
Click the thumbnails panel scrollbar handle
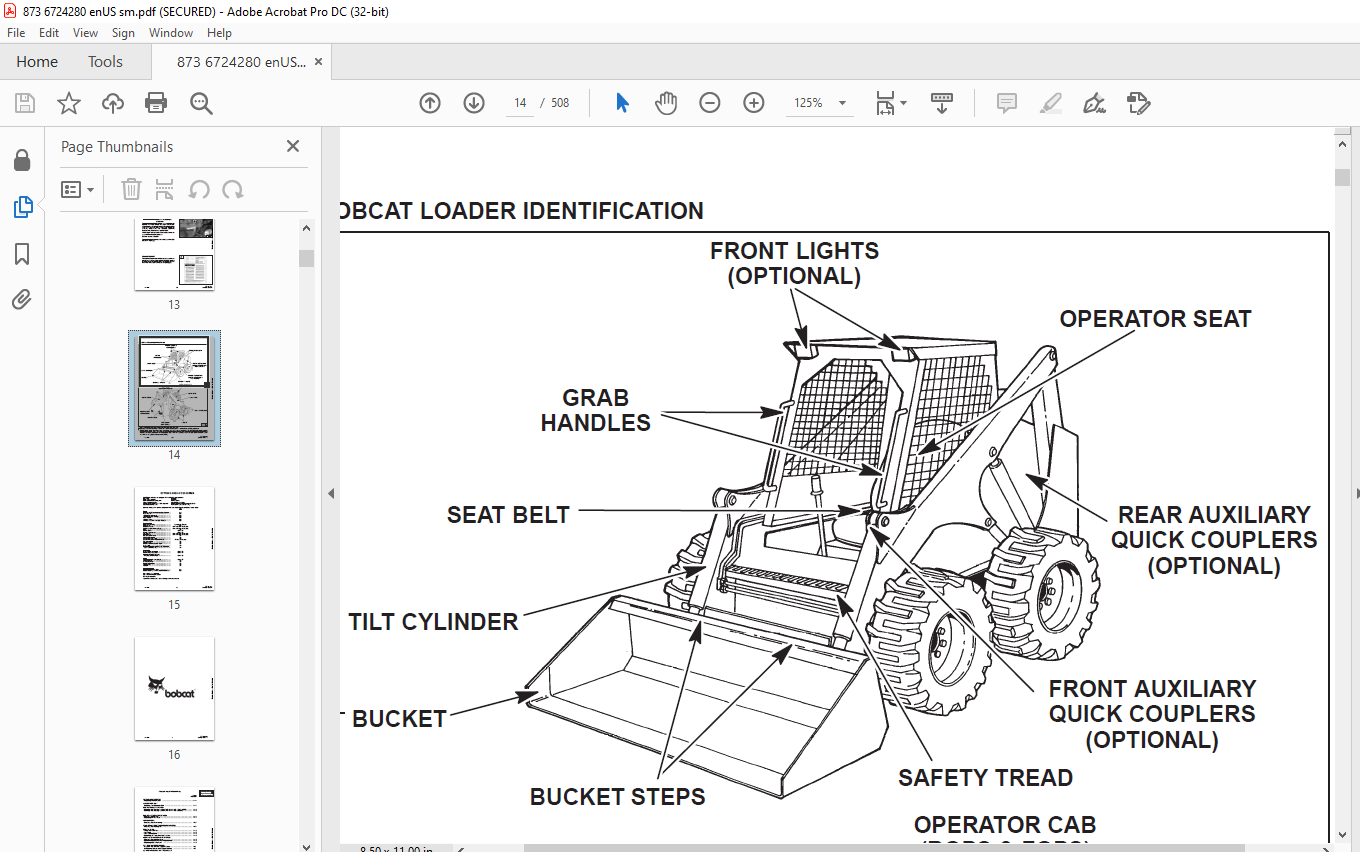tap(307, 258)
